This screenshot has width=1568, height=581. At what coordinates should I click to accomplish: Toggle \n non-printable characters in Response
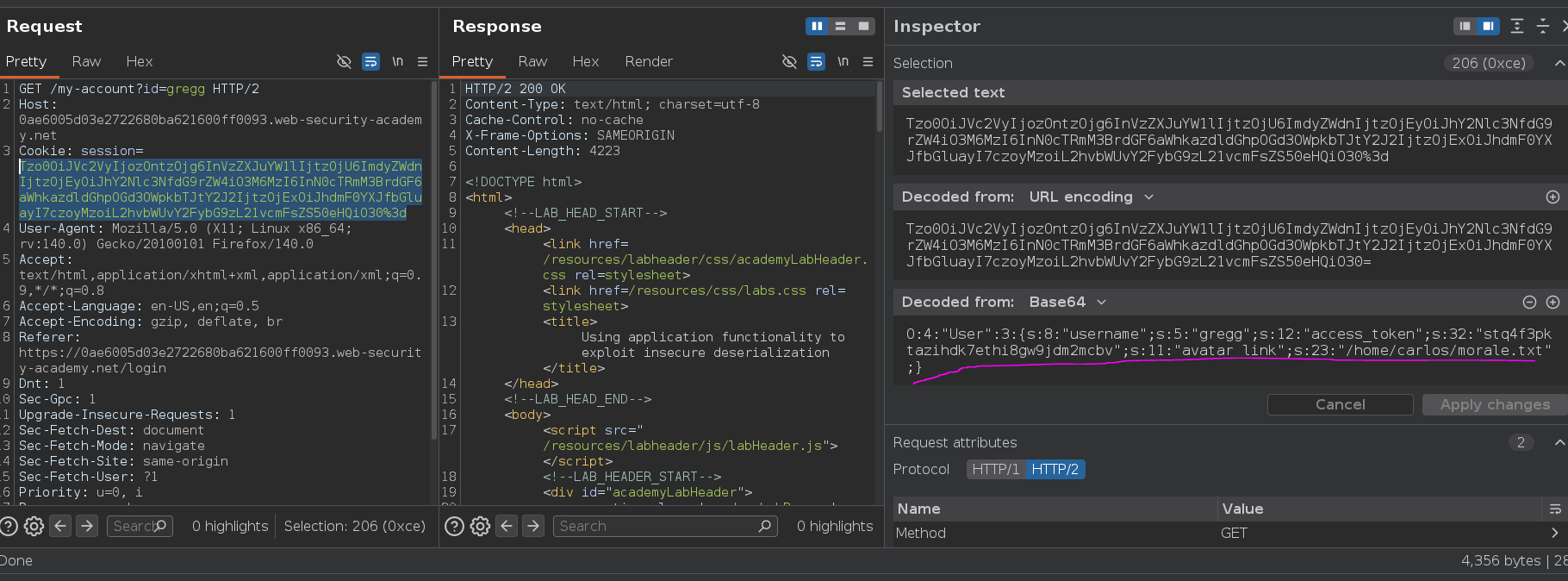(843, 61)
